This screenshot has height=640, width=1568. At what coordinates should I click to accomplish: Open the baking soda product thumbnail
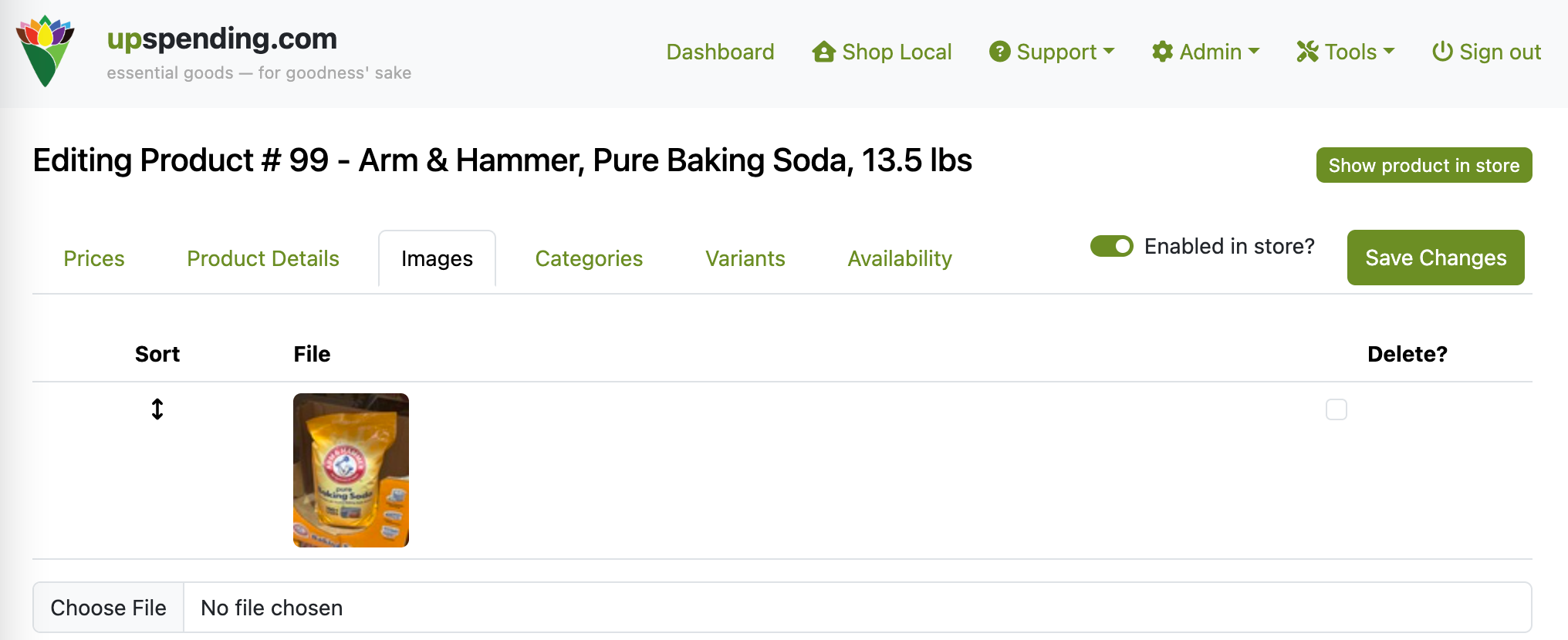coord(351,470)
